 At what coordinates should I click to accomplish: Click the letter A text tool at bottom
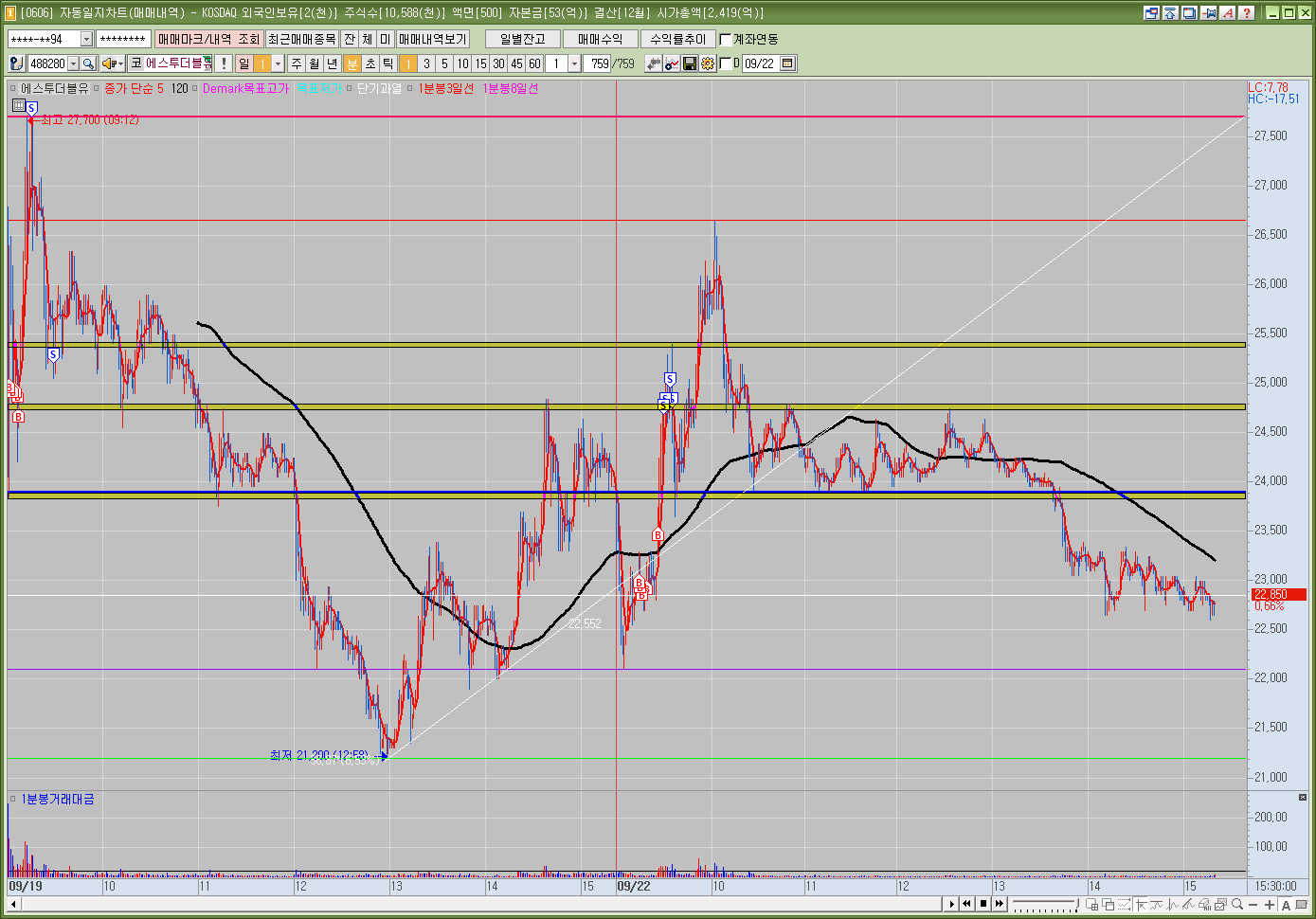[x=1286, y=904]
